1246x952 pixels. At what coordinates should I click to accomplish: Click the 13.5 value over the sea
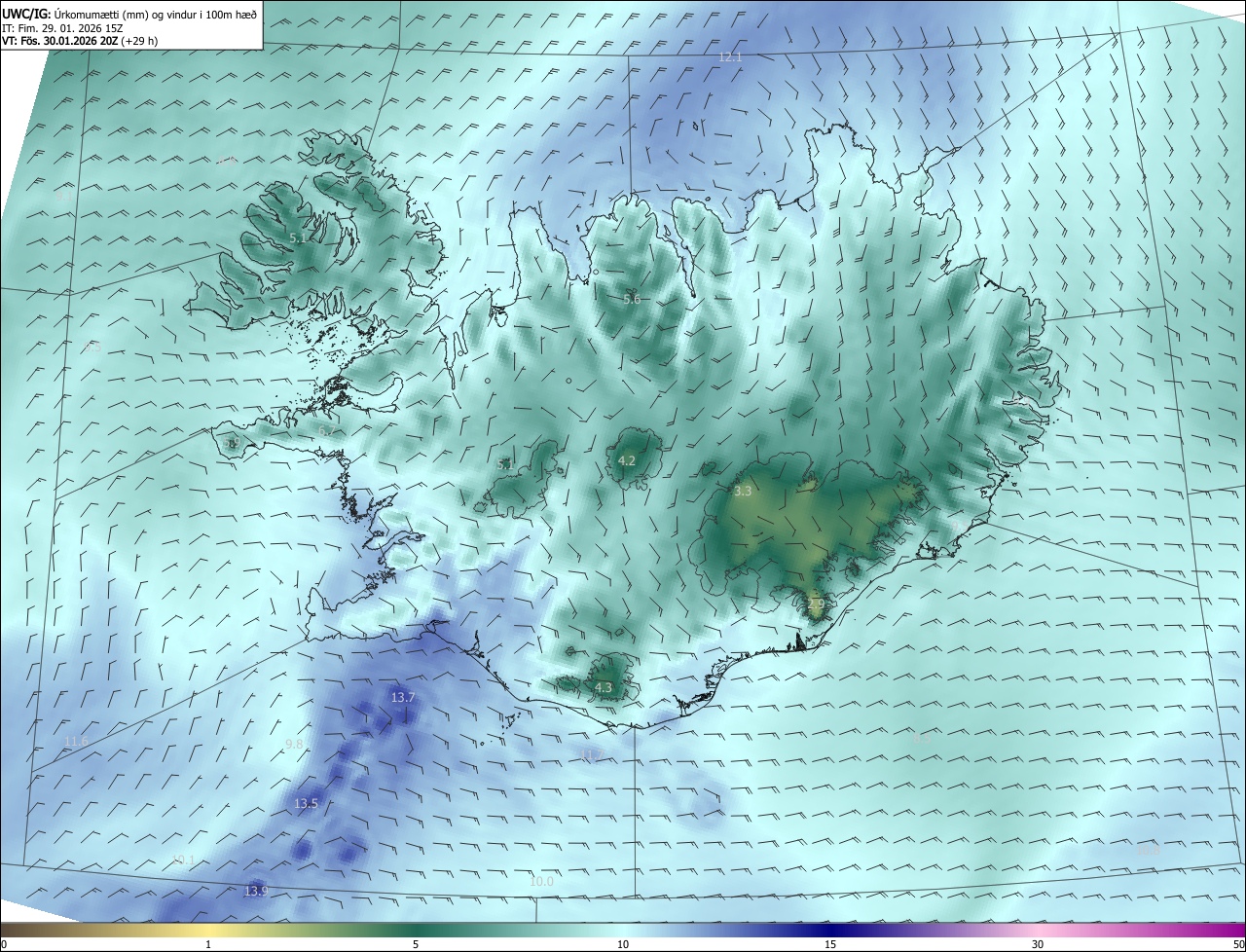tap(307, 803)
